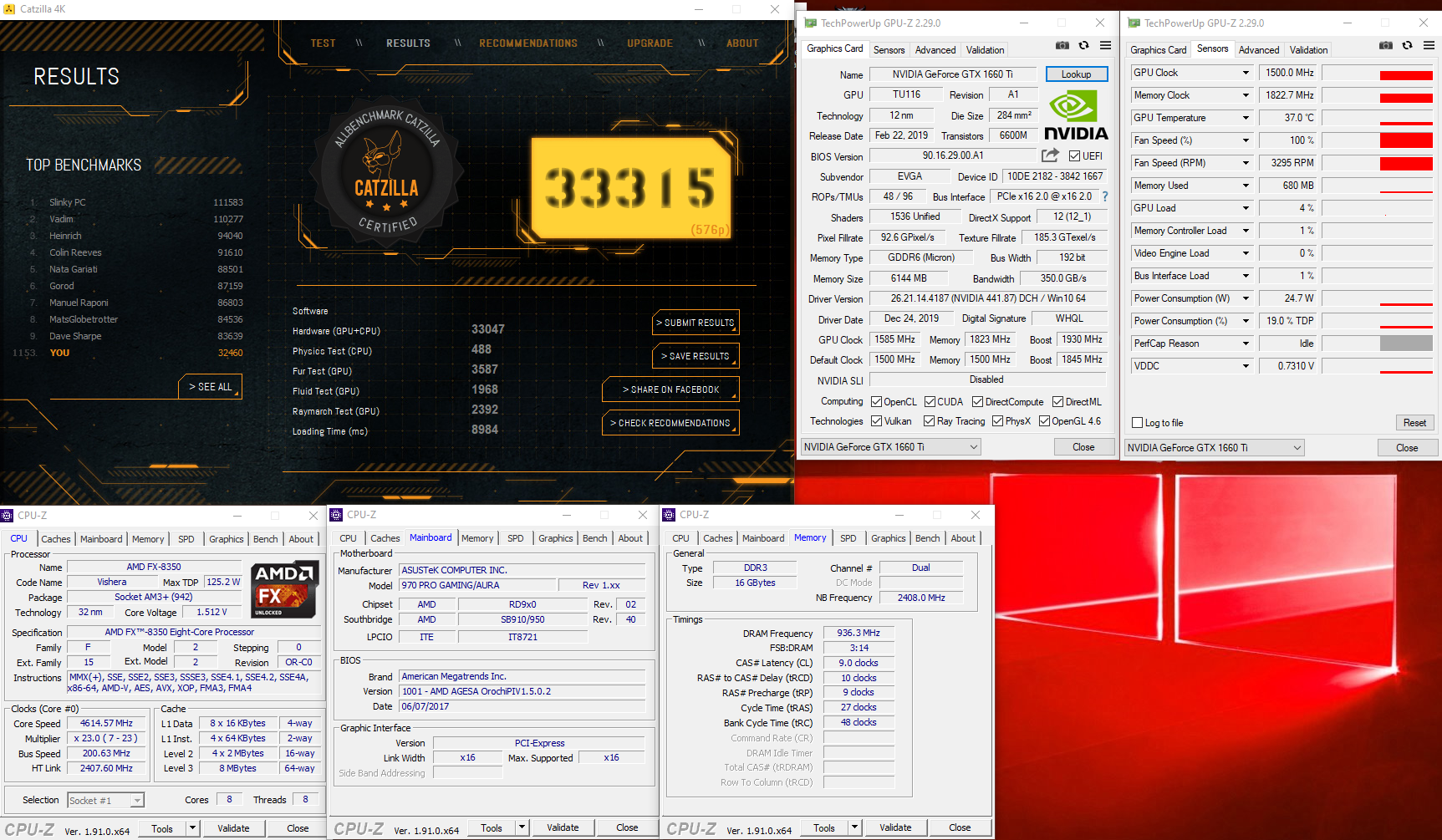Open GPU selector dropdown in Graphics Card window

(x=891, y=447)
